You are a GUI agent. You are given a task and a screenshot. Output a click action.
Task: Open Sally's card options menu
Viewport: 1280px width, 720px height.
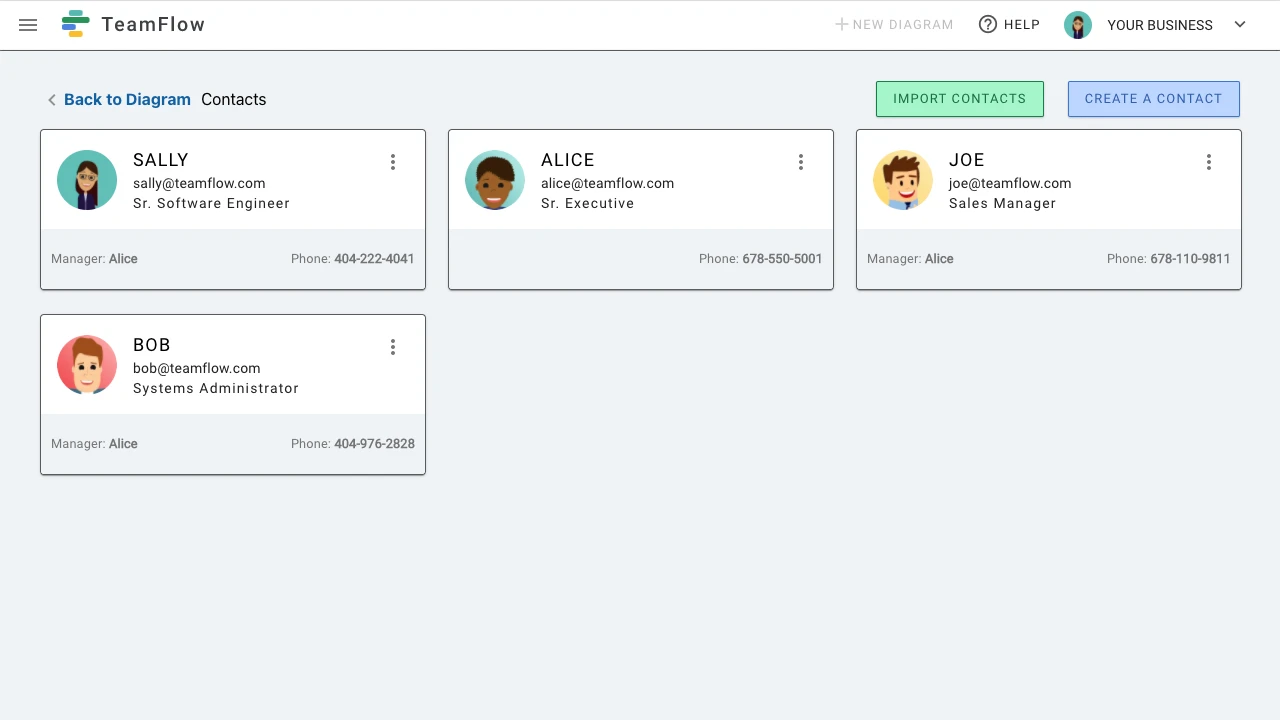pyautogui.click(x=393, y=162)
